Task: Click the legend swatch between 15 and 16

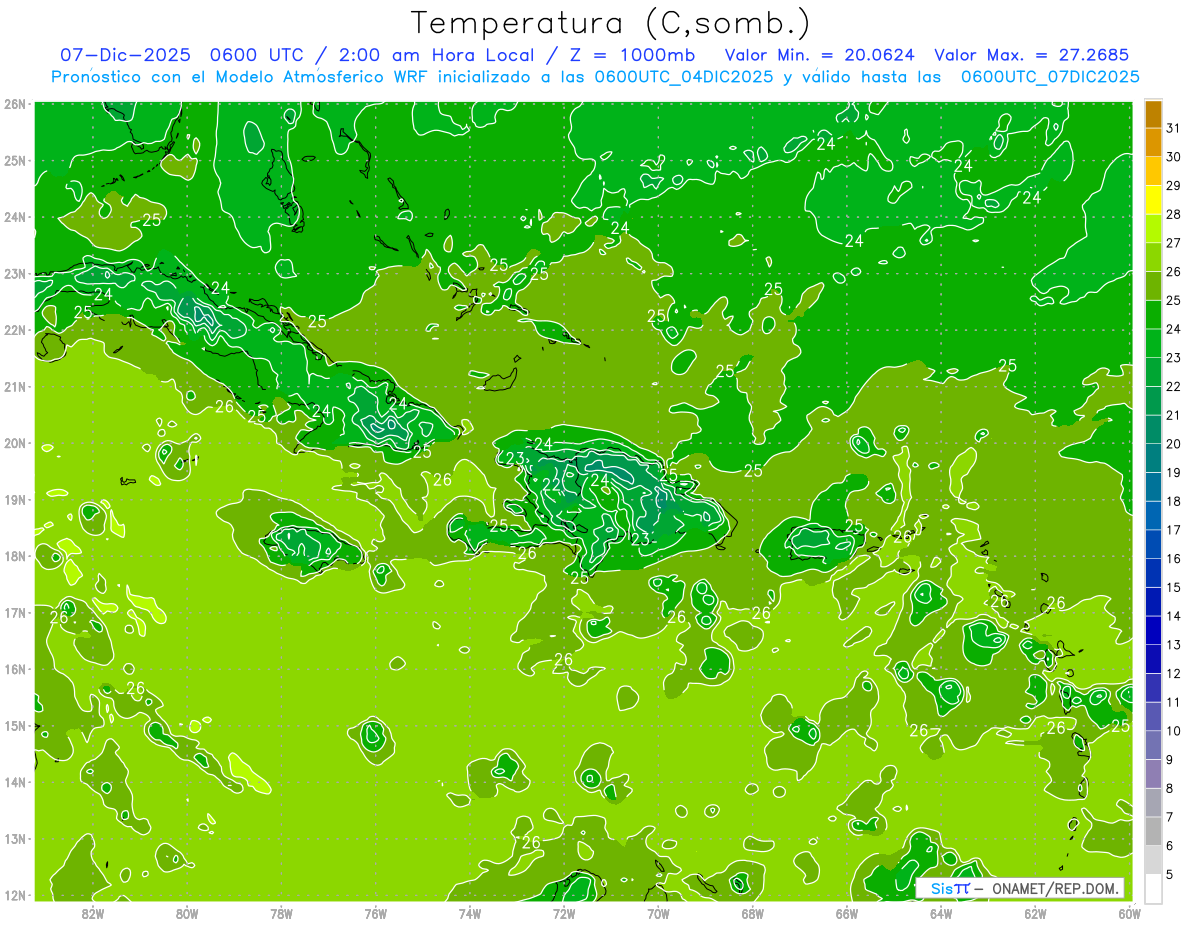Action: tap(1153, 574)
